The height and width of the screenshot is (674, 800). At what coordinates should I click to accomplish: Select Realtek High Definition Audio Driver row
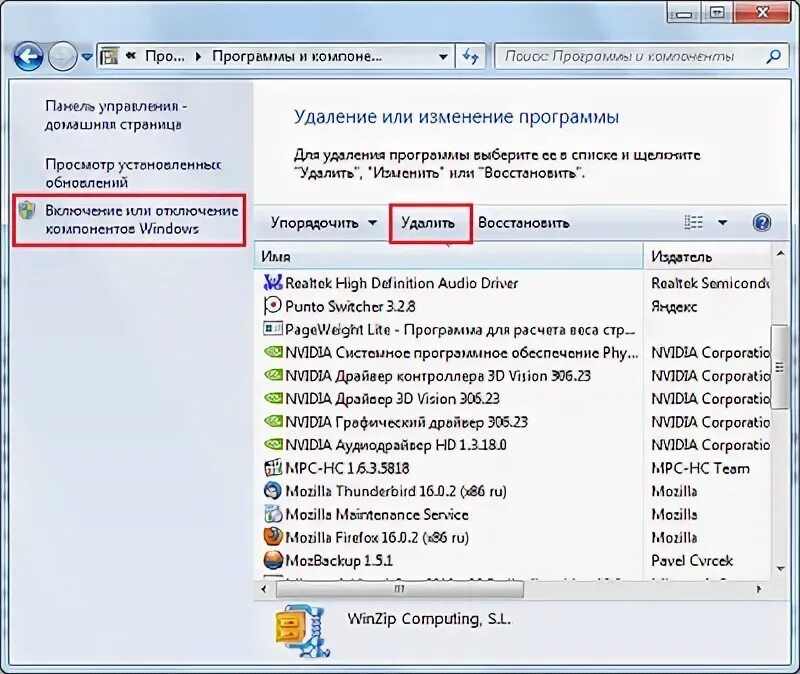click(513, 283)
